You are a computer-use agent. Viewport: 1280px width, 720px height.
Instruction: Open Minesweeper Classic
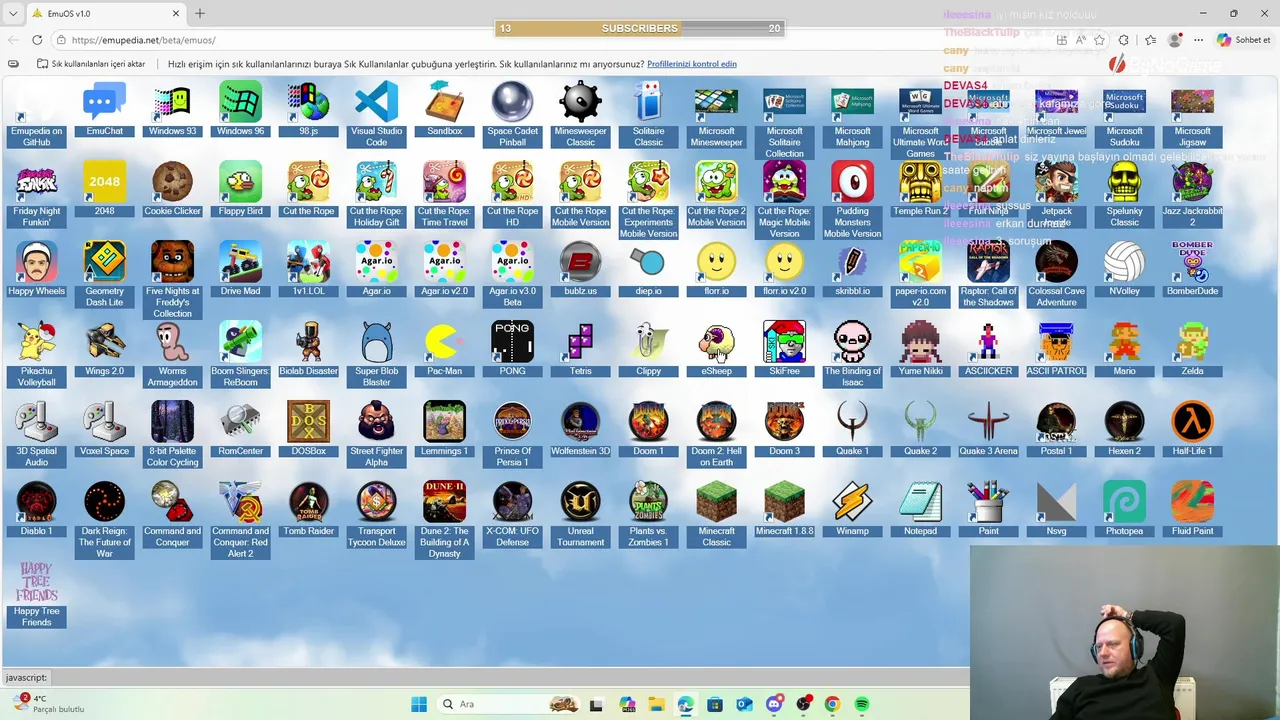tap(580, 114)
